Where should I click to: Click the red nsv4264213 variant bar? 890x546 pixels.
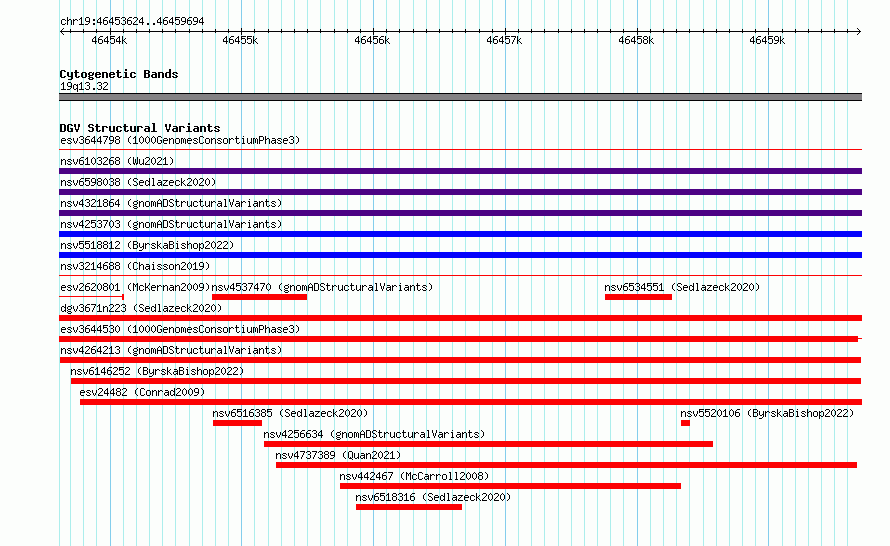(460, 360)
